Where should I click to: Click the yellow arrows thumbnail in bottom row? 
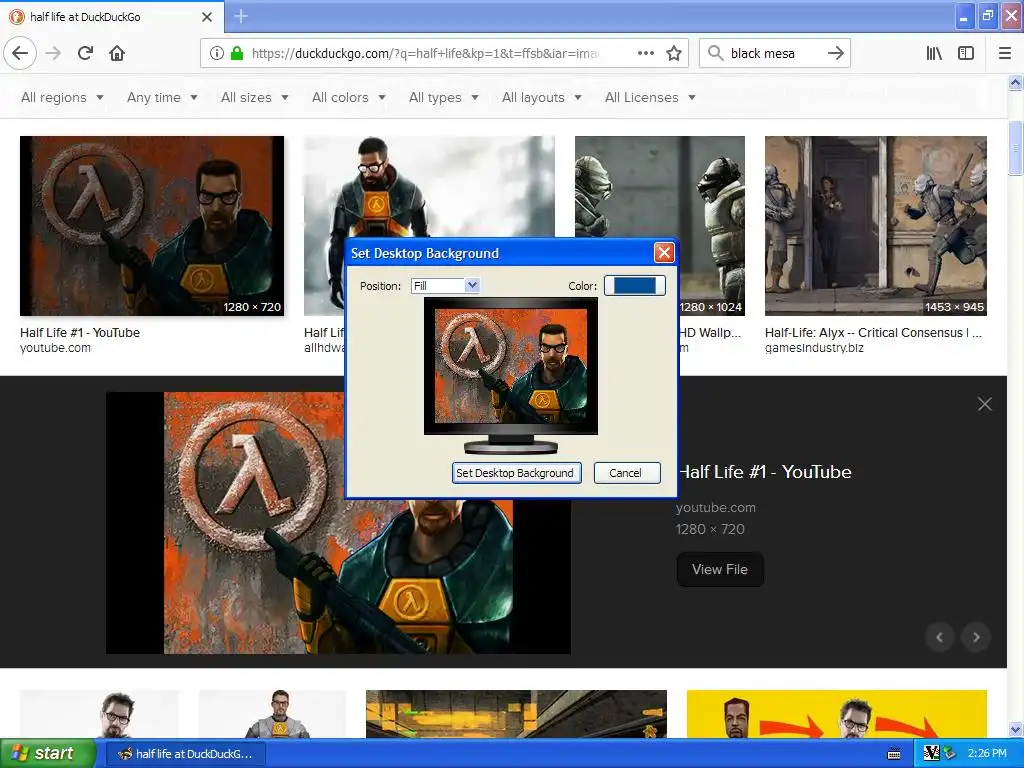click(x=837, y=714)
